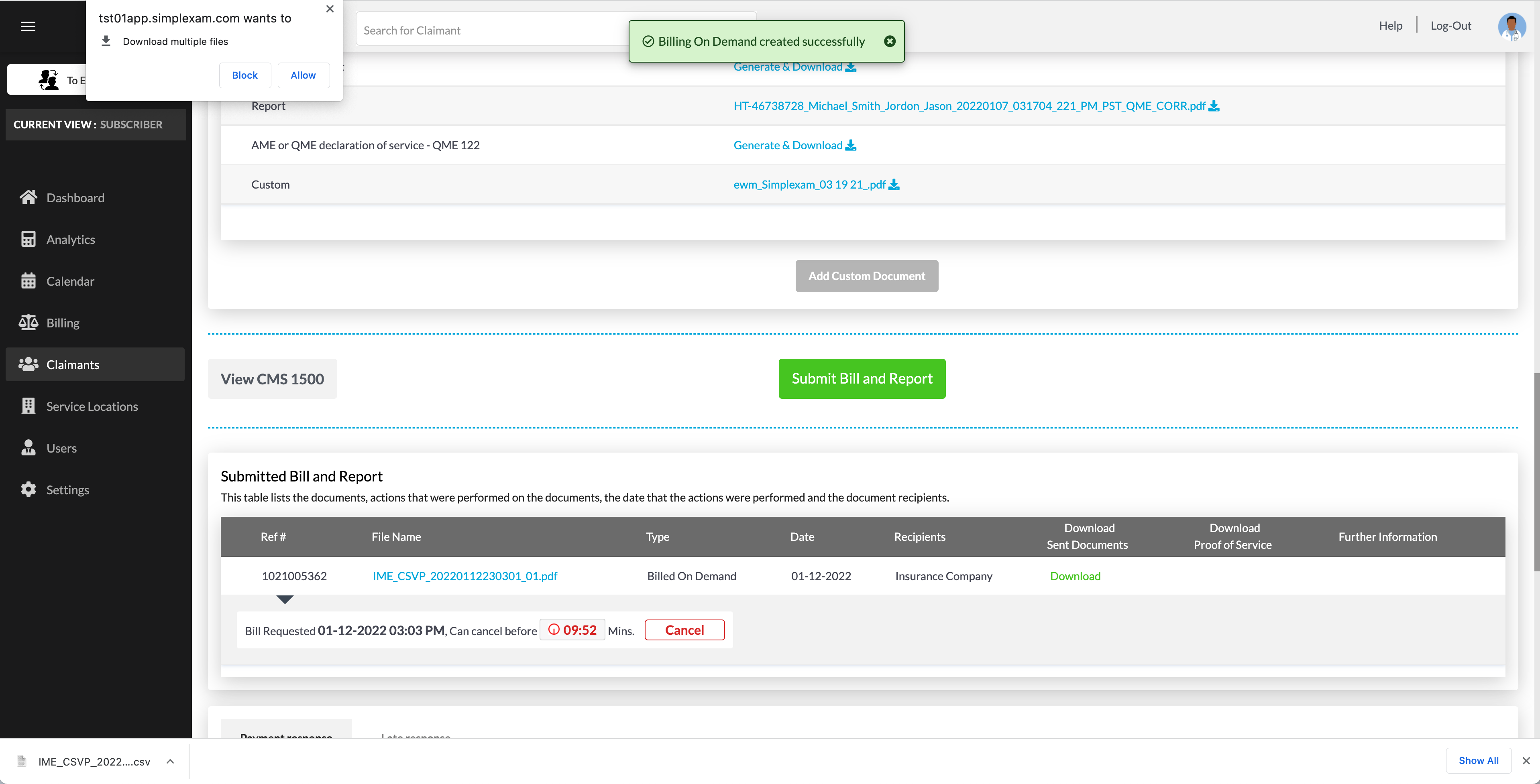The width and height of the screenshot is (1540, 784).
Task: Allow downloading multiple files
Action: pos(303,75)
